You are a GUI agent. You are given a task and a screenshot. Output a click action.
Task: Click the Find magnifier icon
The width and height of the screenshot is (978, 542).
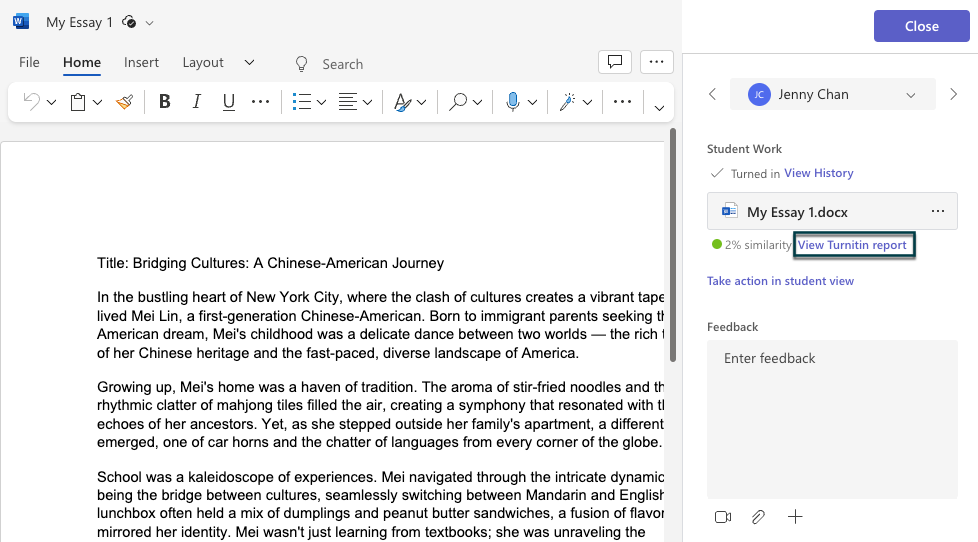click(458, 101)
